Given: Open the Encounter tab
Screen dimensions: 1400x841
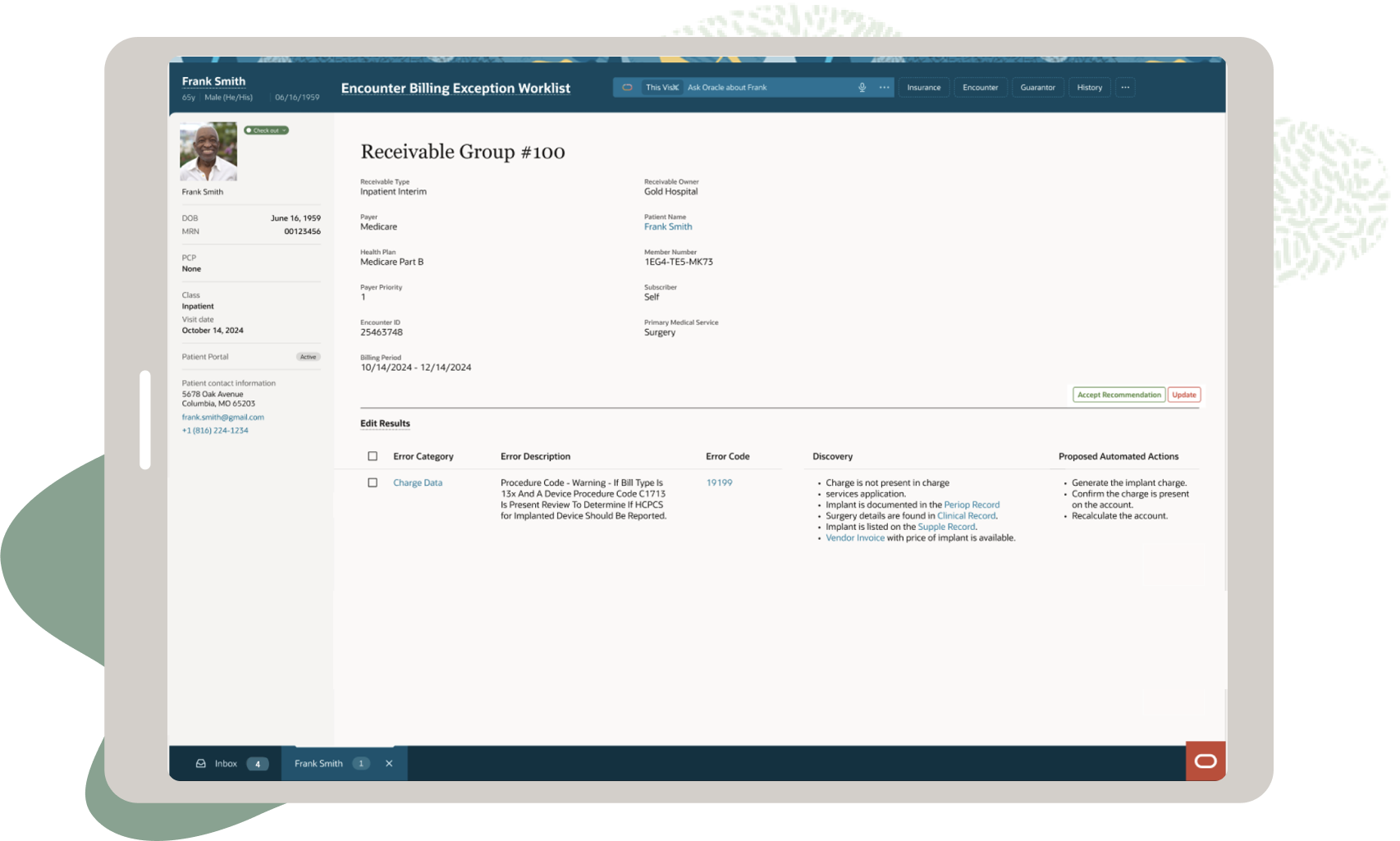Looking at the screenshot, I should [x=980, y=88].
